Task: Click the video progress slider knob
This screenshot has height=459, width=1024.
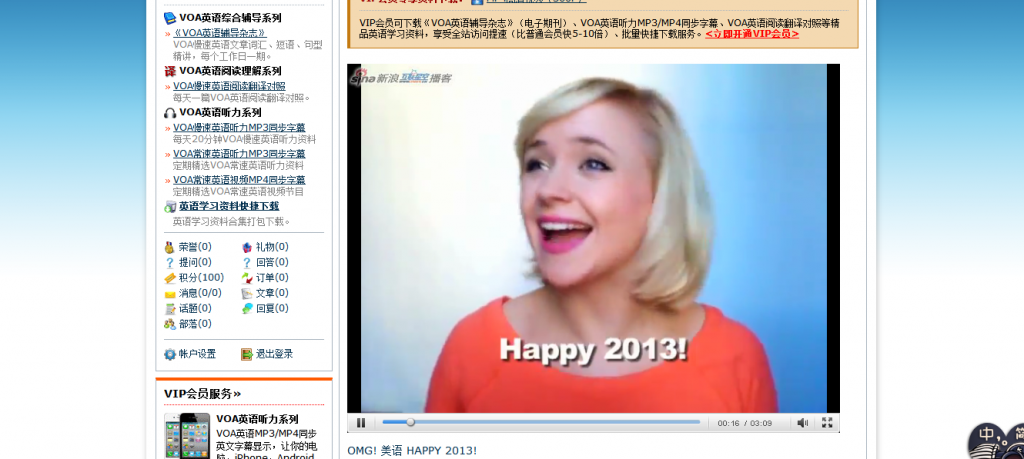Action: coord(410,422)
